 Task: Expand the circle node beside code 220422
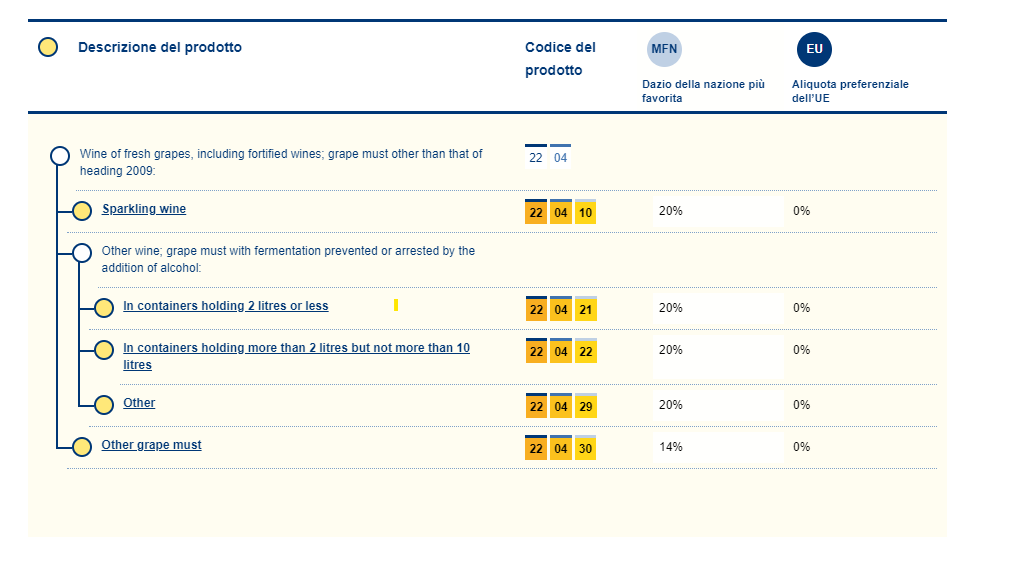(x=103, y=350)
